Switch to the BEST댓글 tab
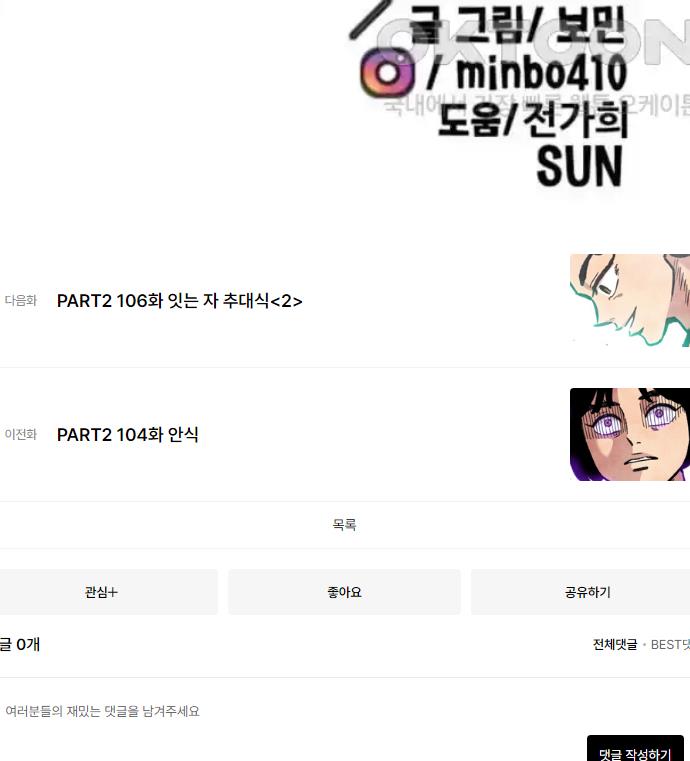Screen dimensions: 690x761 pos(670,645)
